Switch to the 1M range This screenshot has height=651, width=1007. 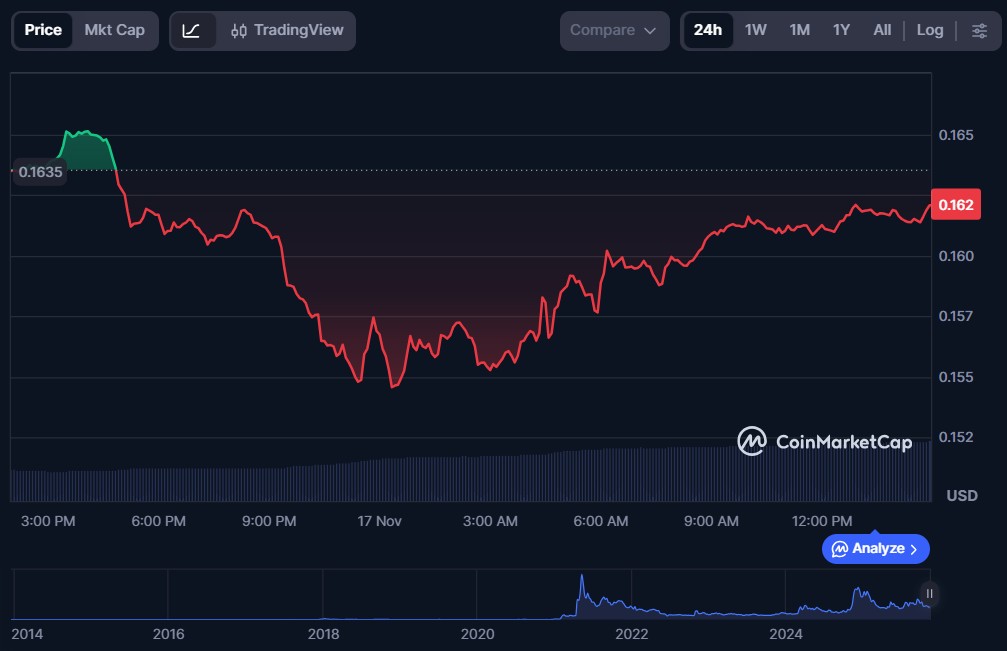point(799,30)
